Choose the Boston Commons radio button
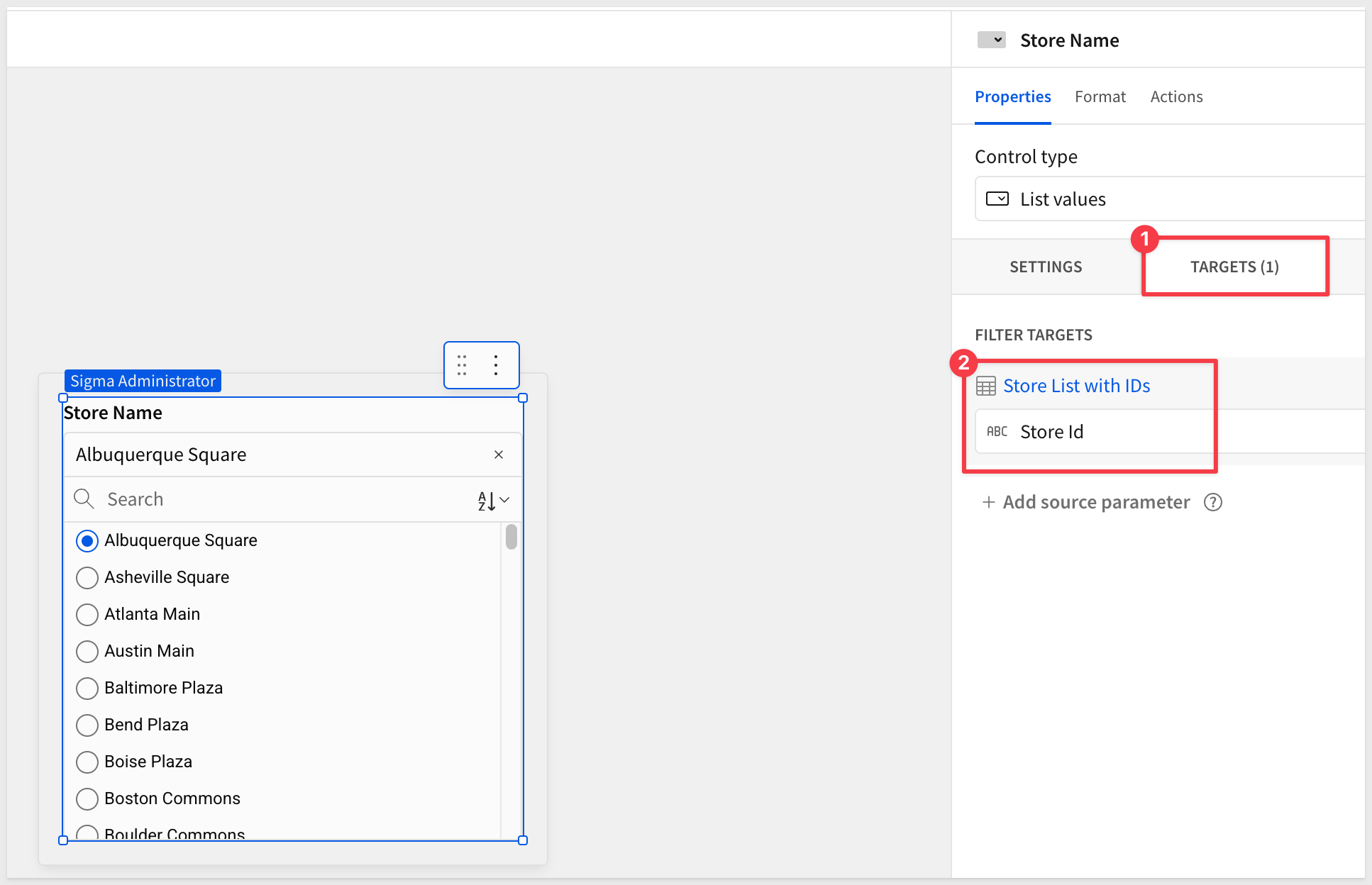The image size is (1372, 885). tap(87, 799)
